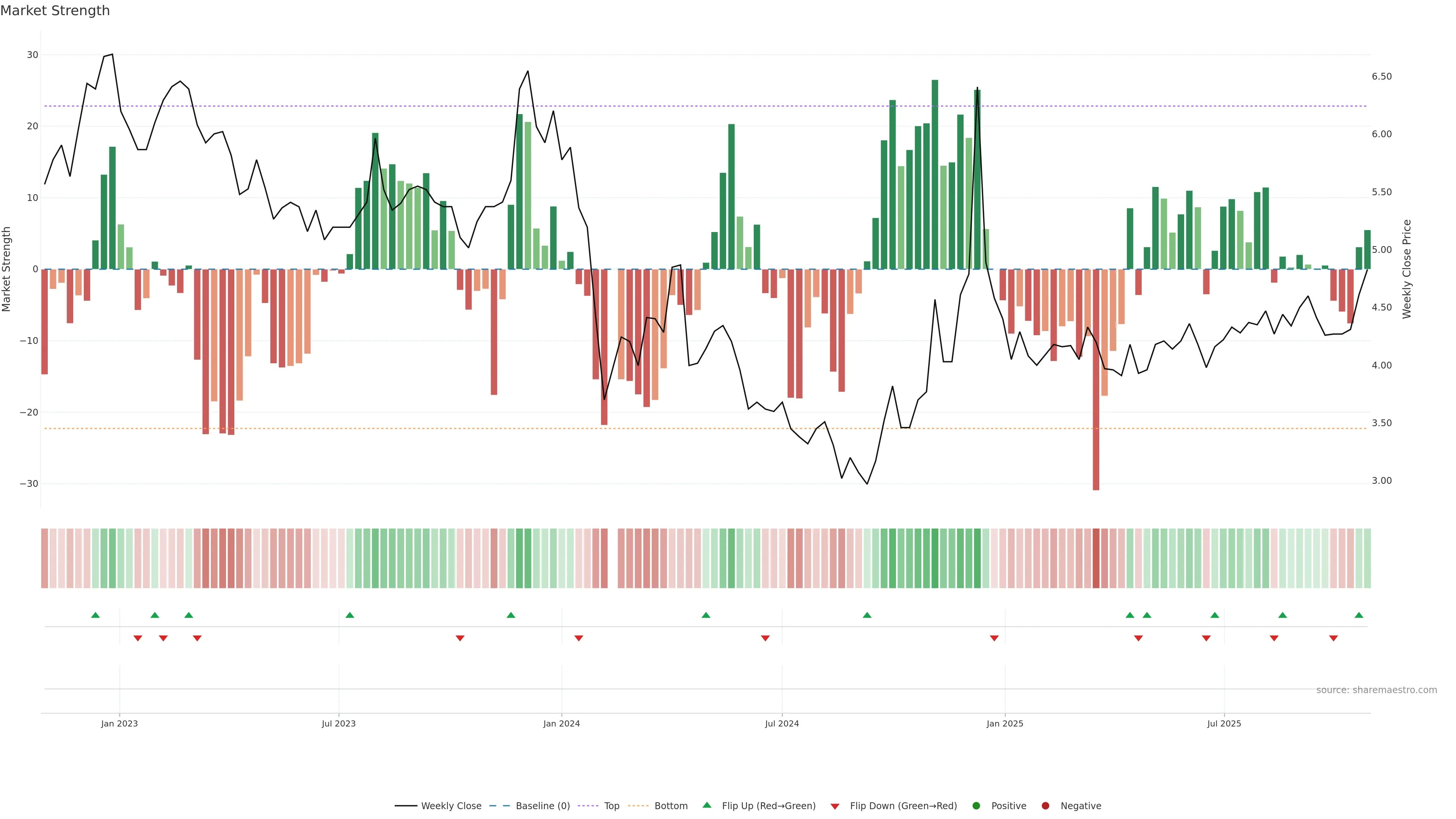Image resolution: width=1456 pixels, height=819 pixels.
Task: Click the Positive green circle legend icon
Action: (976, 806)
